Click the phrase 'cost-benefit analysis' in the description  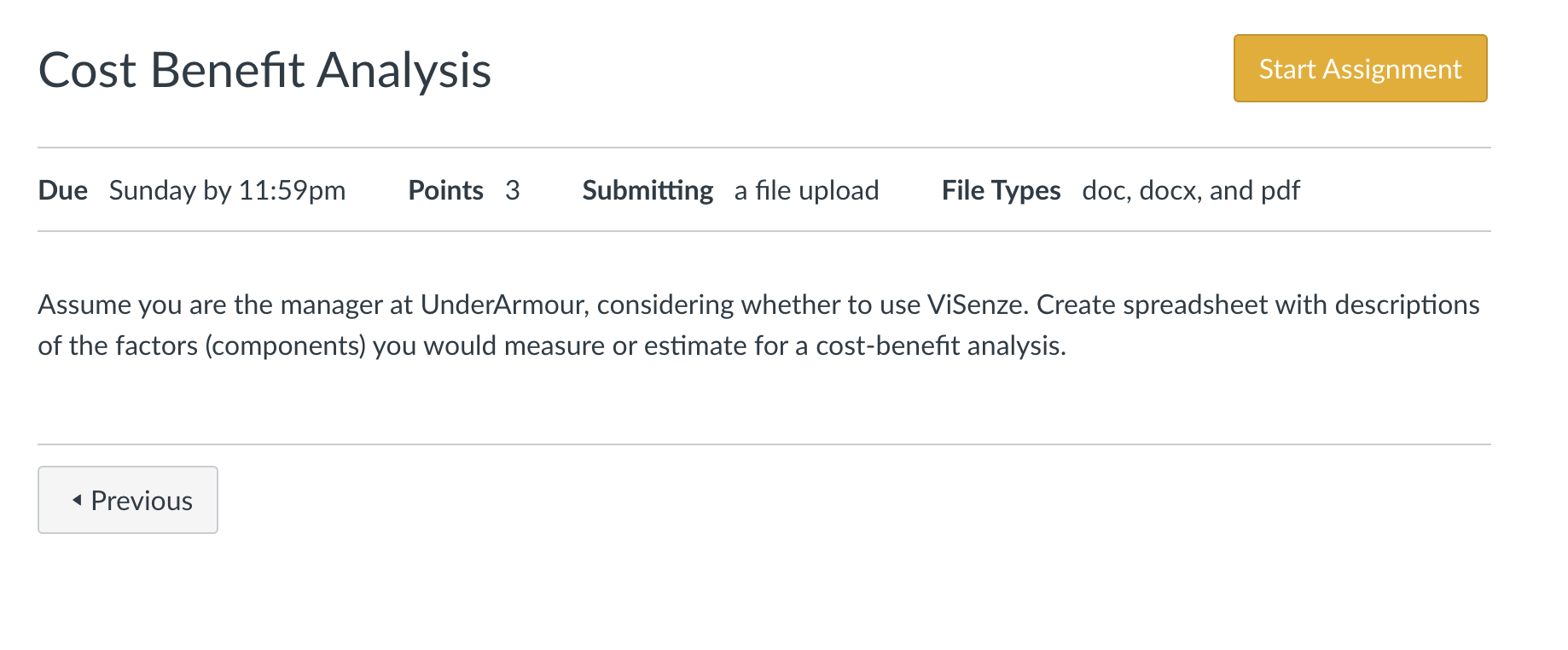click(939, 345)
